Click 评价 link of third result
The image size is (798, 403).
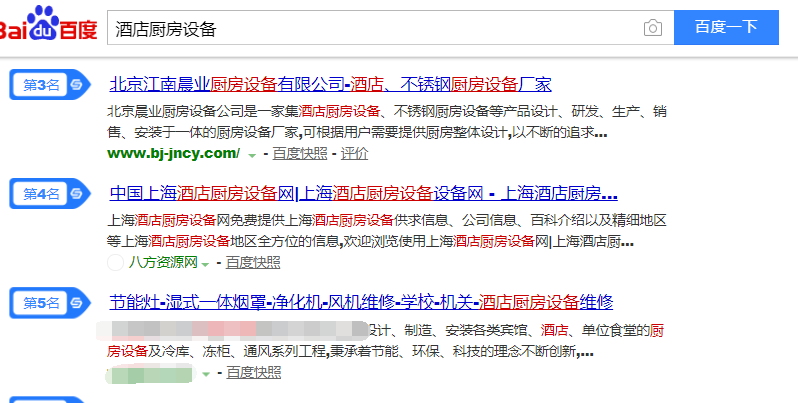(354, 153)
